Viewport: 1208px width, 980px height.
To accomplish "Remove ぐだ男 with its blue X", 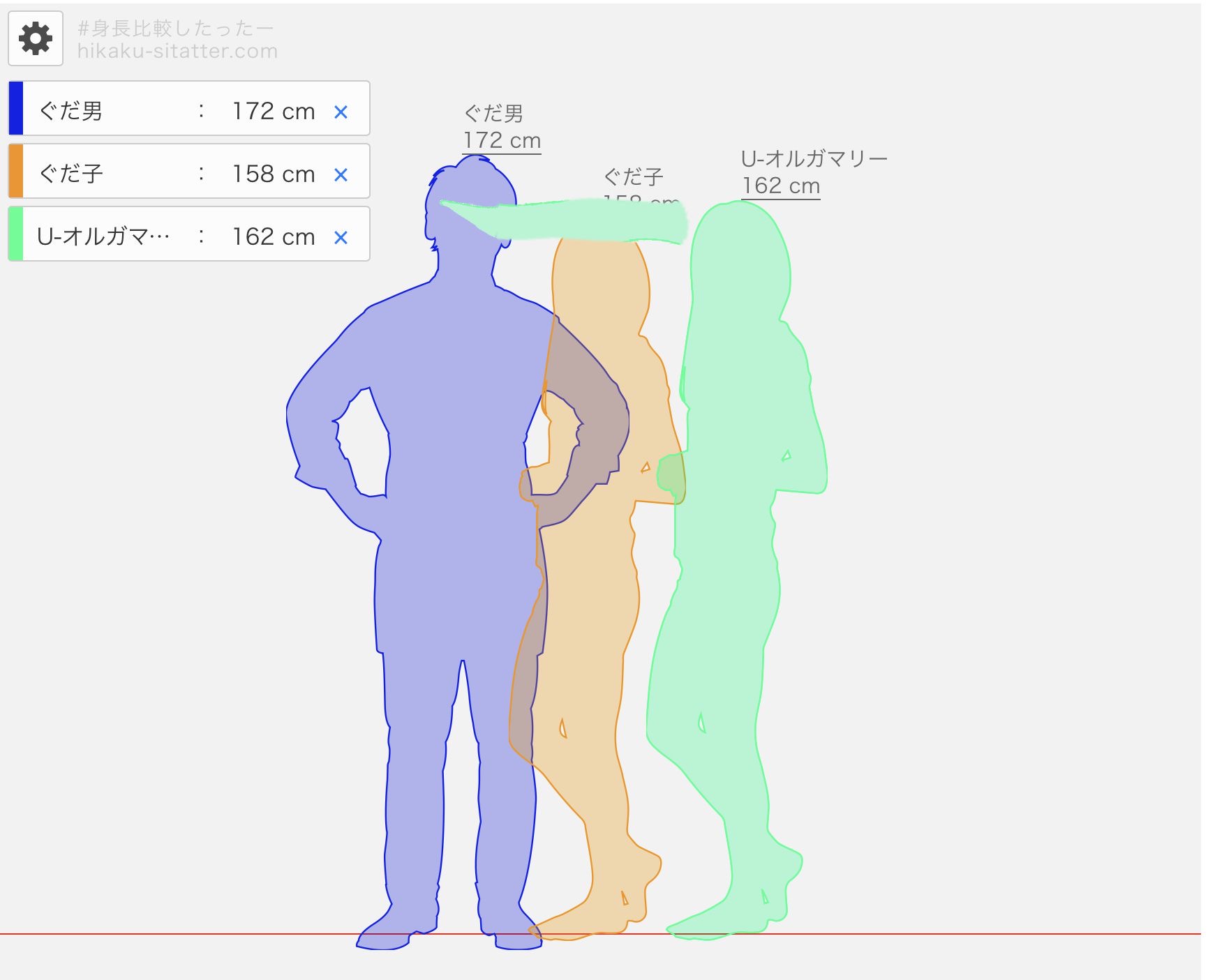I will [x=341, y=112].
